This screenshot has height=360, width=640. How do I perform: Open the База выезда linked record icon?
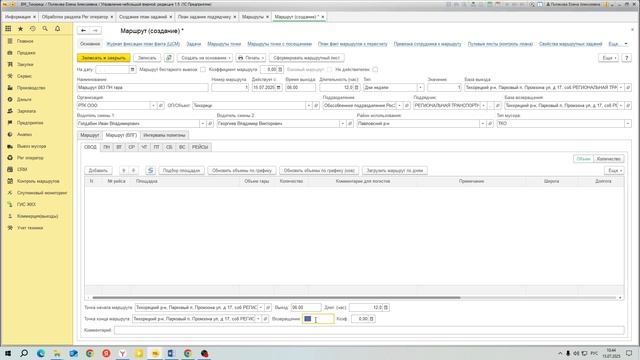click(x=628, y=87)
